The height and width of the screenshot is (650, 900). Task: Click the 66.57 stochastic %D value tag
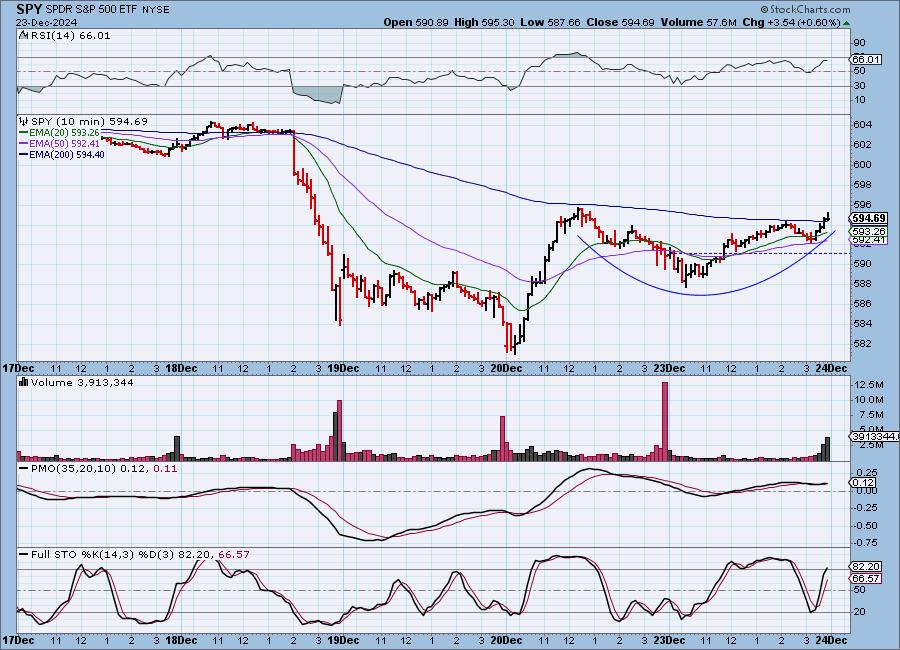[x=866, y=578]
